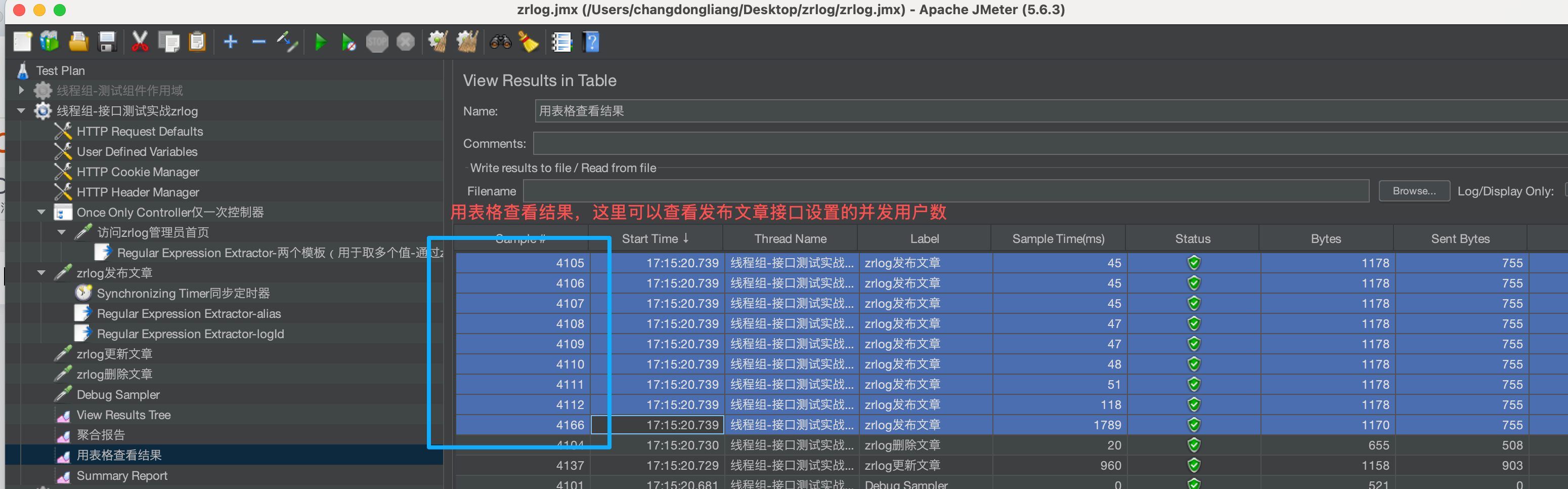
Task: Expand the 线程组-测试组件作用域 thread group
Action: coord(21,90)
